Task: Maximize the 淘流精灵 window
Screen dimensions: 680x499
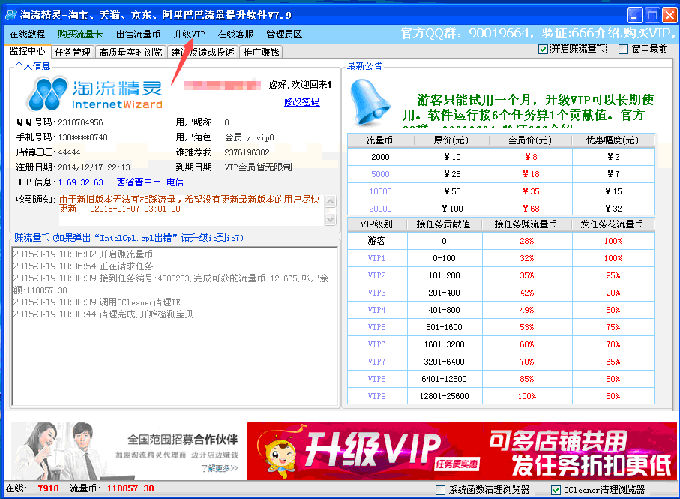Action: pyautogui.click(x=652, y=16)
